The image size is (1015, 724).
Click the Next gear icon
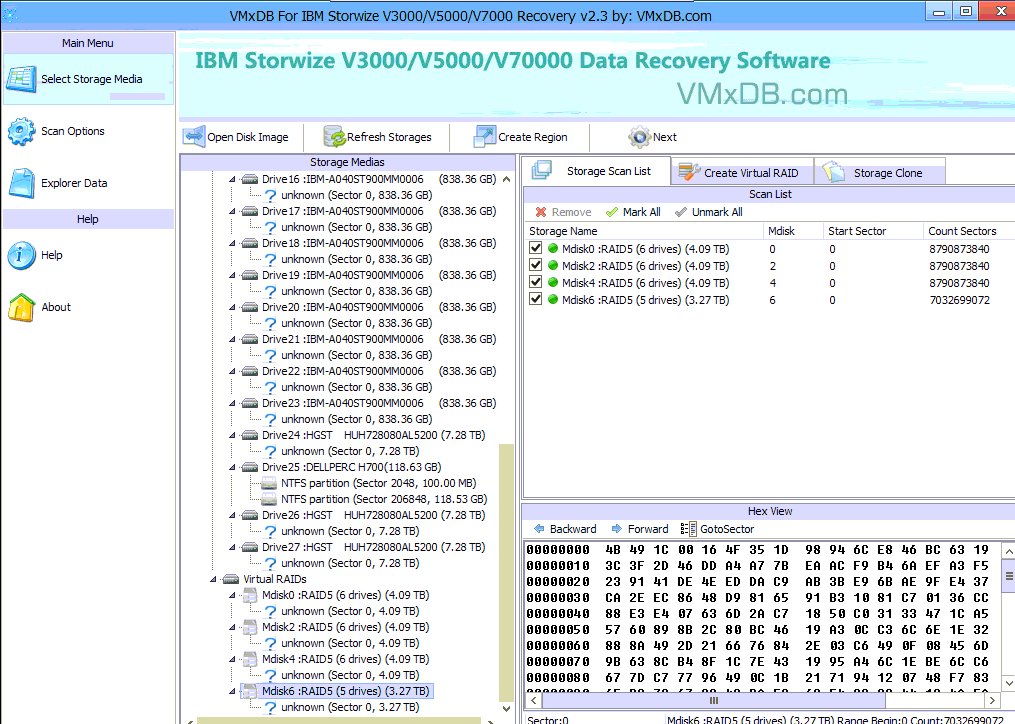(x=640, y=137)
